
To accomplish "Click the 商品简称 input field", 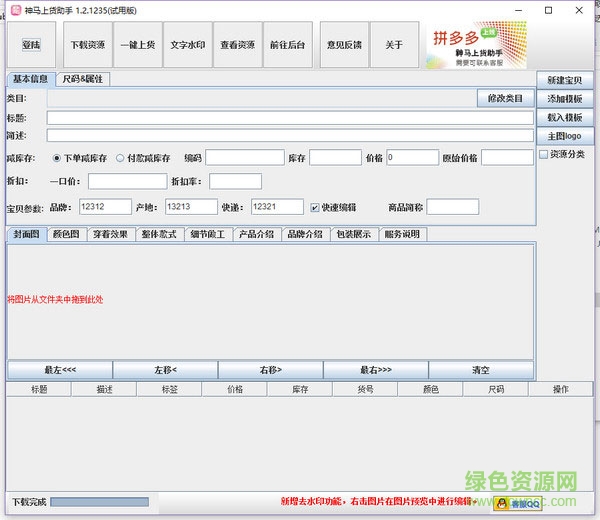I will (453, 207).
